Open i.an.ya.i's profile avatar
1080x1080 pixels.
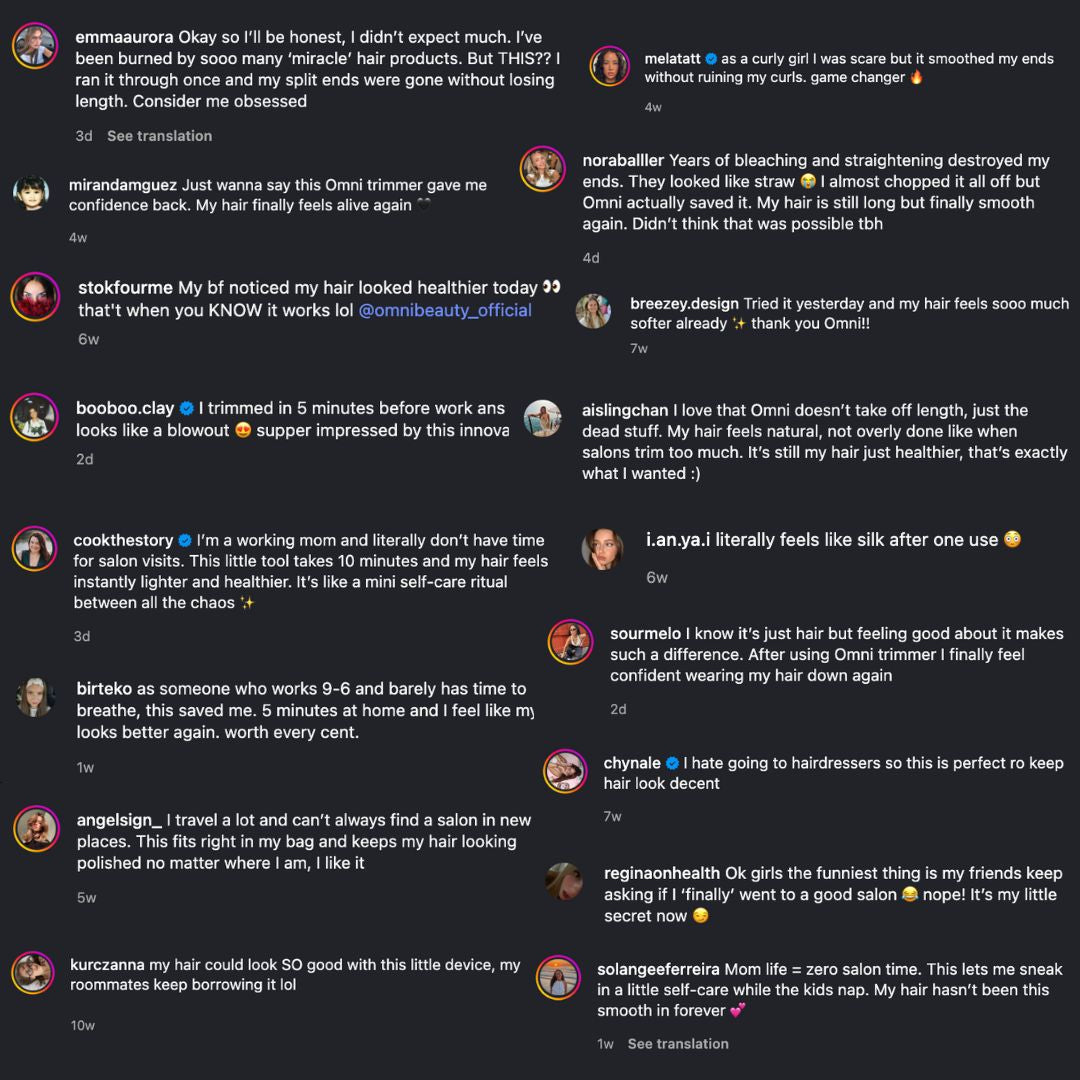point(603,549)
